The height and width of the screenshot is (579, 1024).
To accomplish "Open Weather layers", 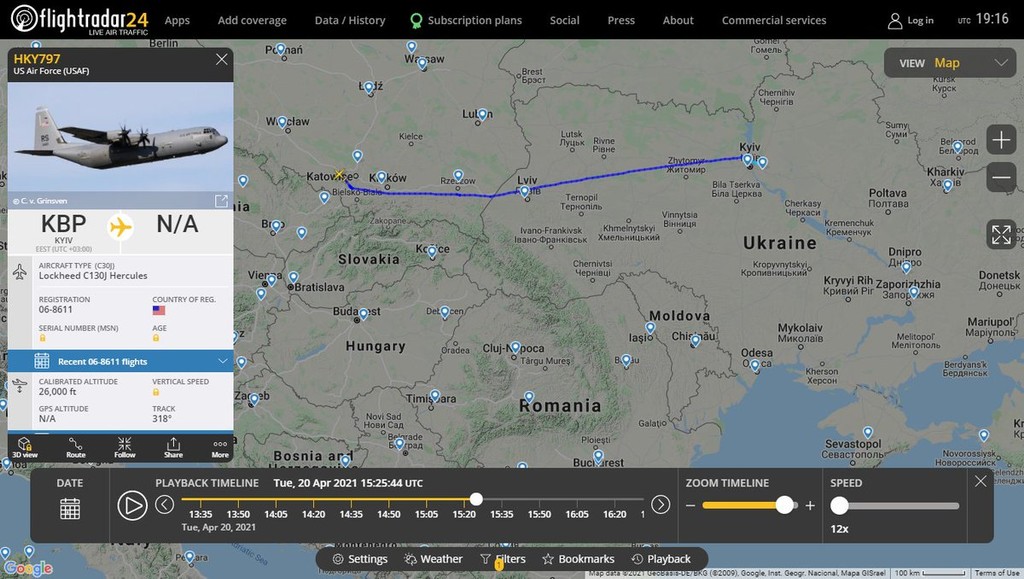I will 433,559.
